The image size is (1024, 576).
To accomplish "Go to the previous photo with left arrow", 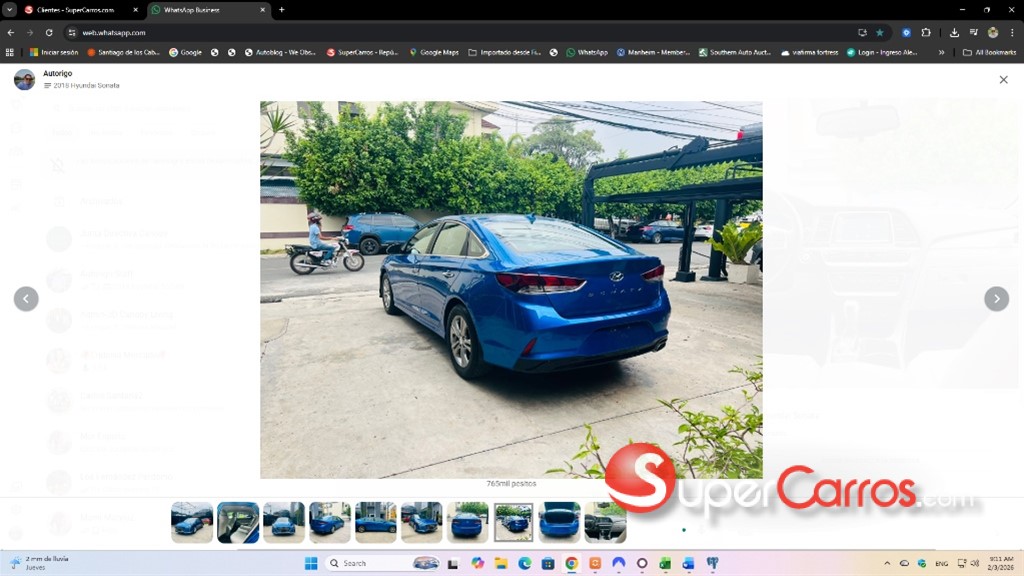I will pos(26,299).
